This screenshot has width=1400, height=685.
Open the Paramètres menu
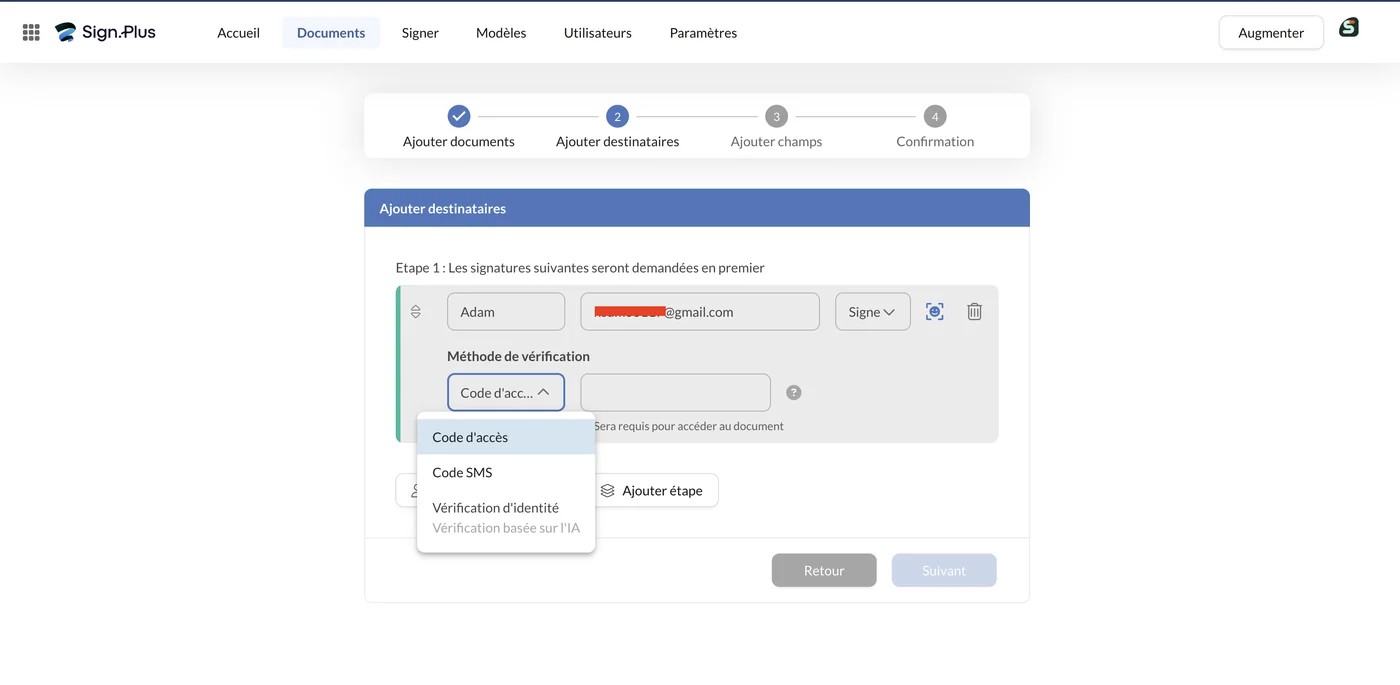coord(703,33)
